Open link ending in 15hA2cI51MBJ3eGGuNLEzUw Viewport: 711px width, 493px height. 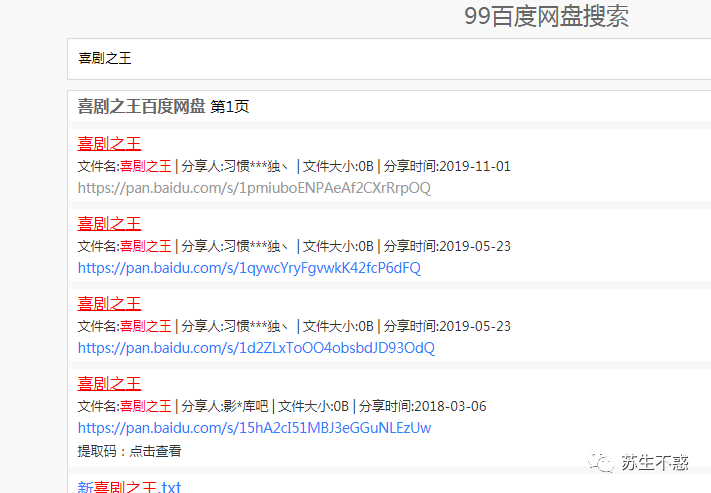click(x=254, y=428)
